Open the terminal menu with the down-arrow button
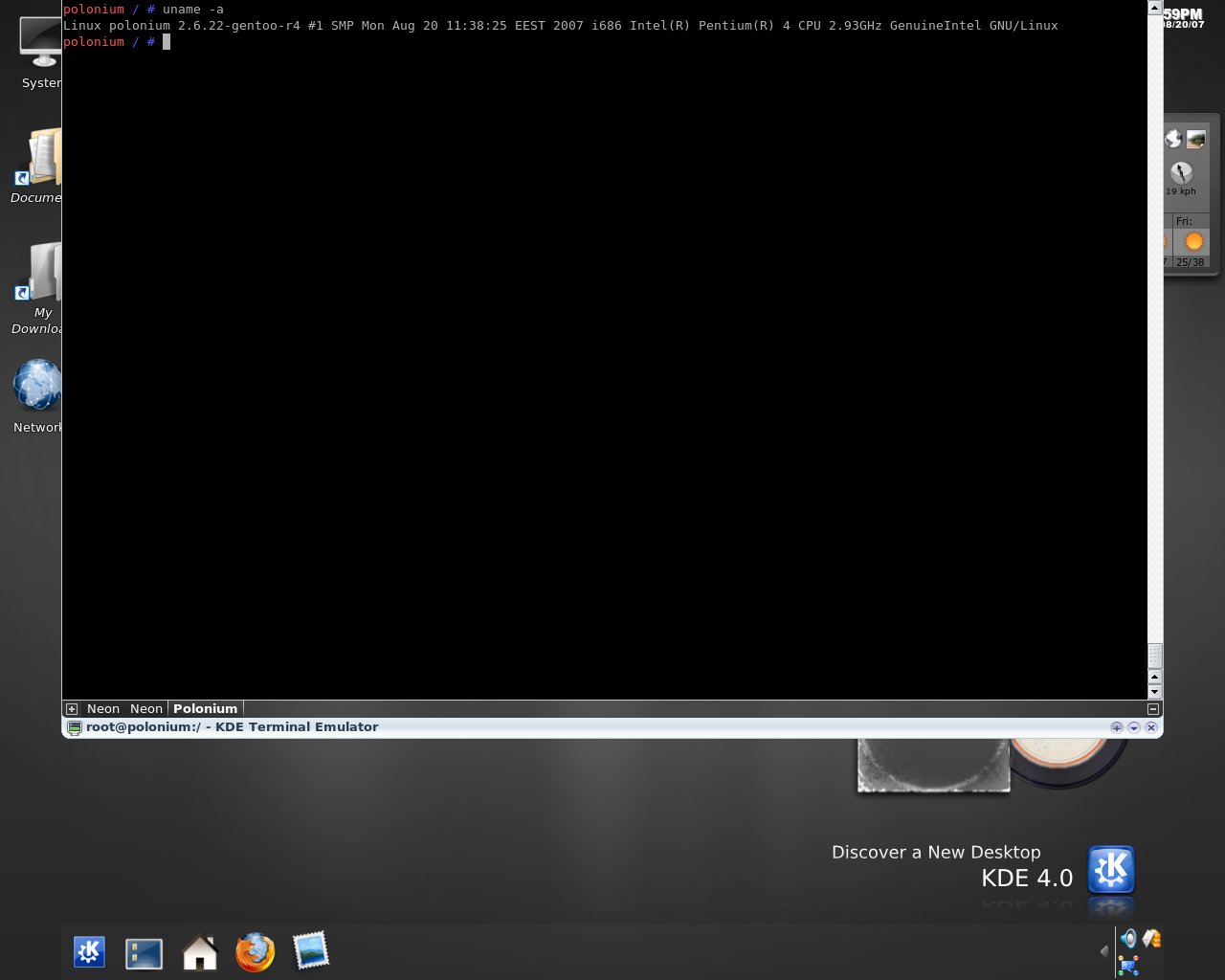Image resolution: width=1225 pixels, height=980 pixels. click(x=1134, y=727)
